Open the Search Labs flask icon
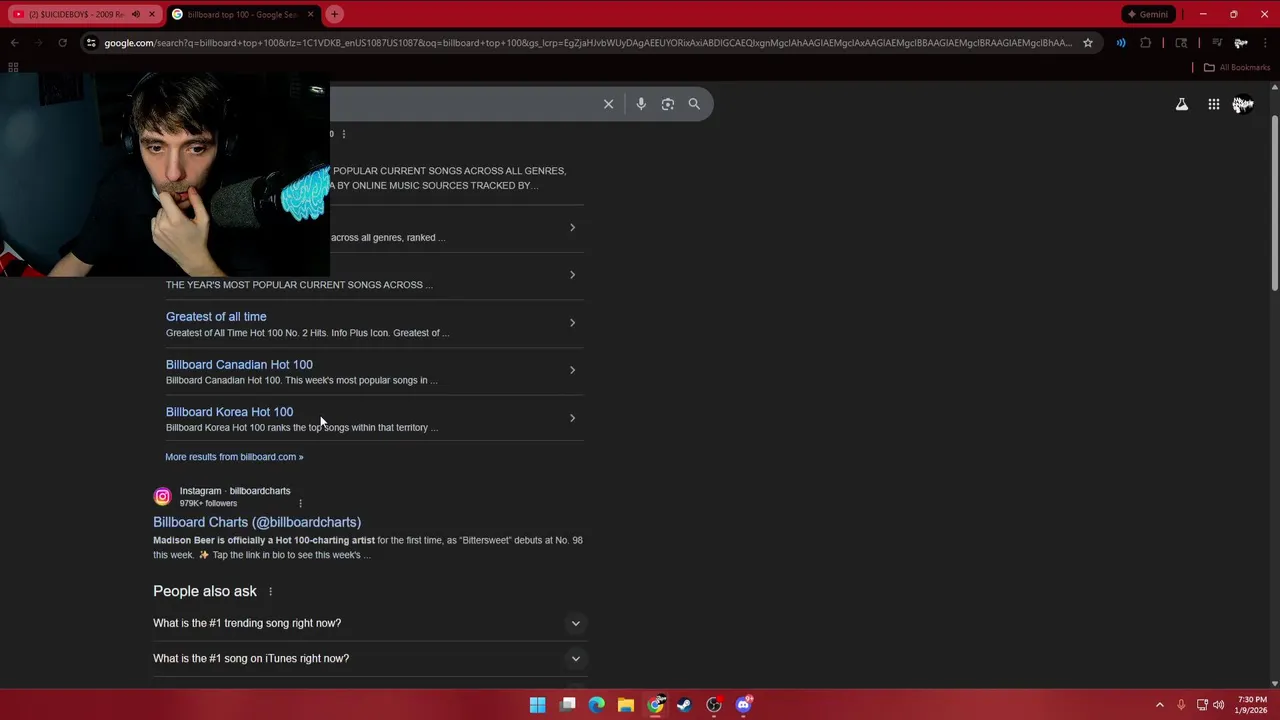Image resolution: width=1280 pixels, height=720 pixels. (x=1182, y=104)
